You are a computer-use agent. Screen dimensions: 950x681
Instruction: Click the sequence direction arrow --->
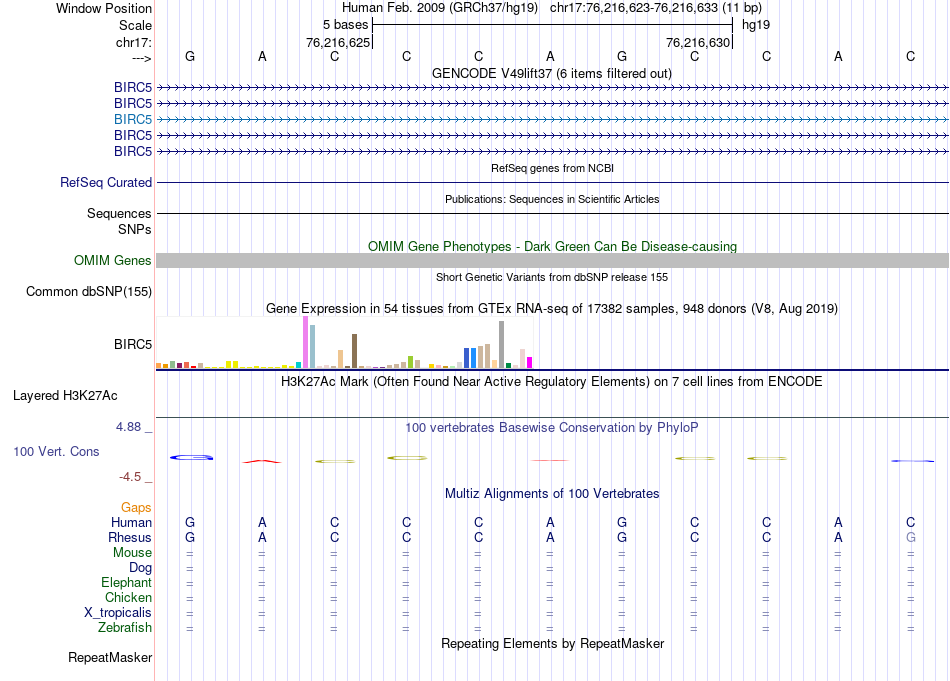tap(141, 58)
